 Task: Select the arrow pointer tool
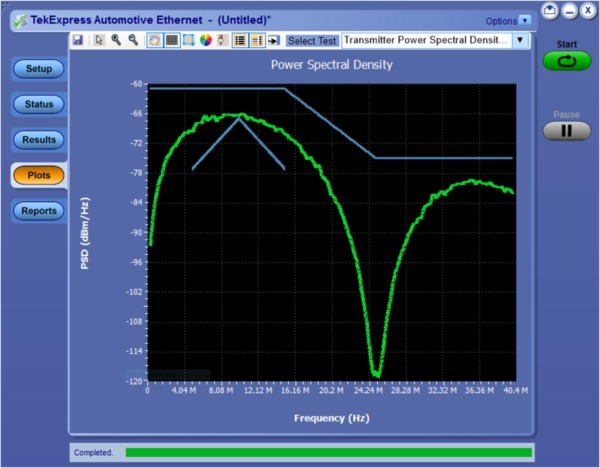tap(99, 41)
